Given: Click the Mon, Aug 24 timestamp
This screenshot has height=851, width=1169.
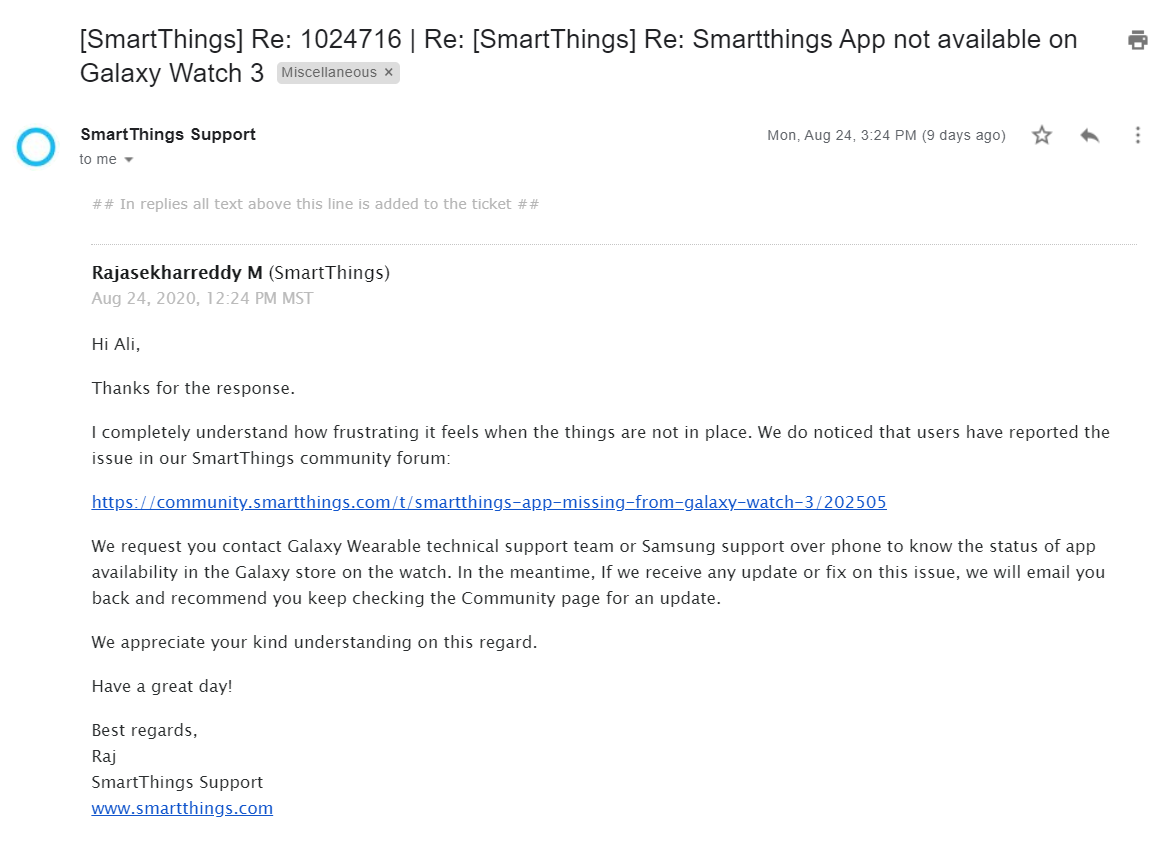Looking at the screenshot, I should [886, 135].
